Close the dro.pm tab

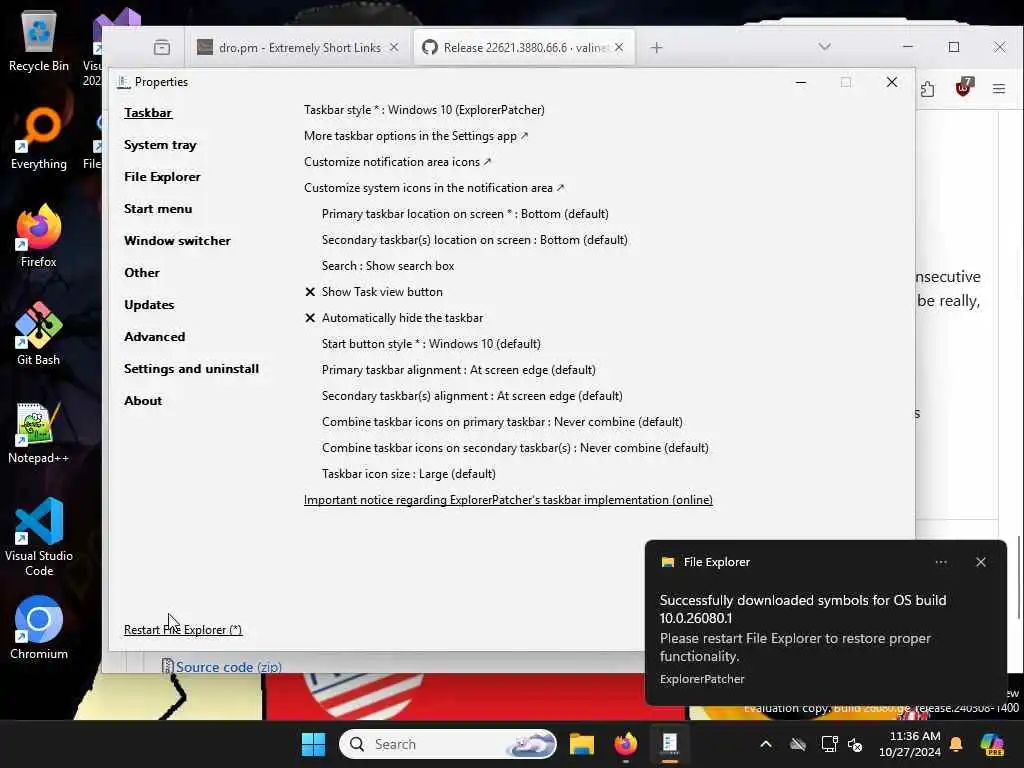click(394, 48)
